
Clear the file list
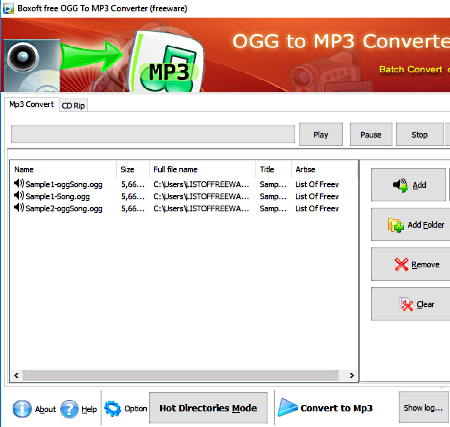(411, 304)
